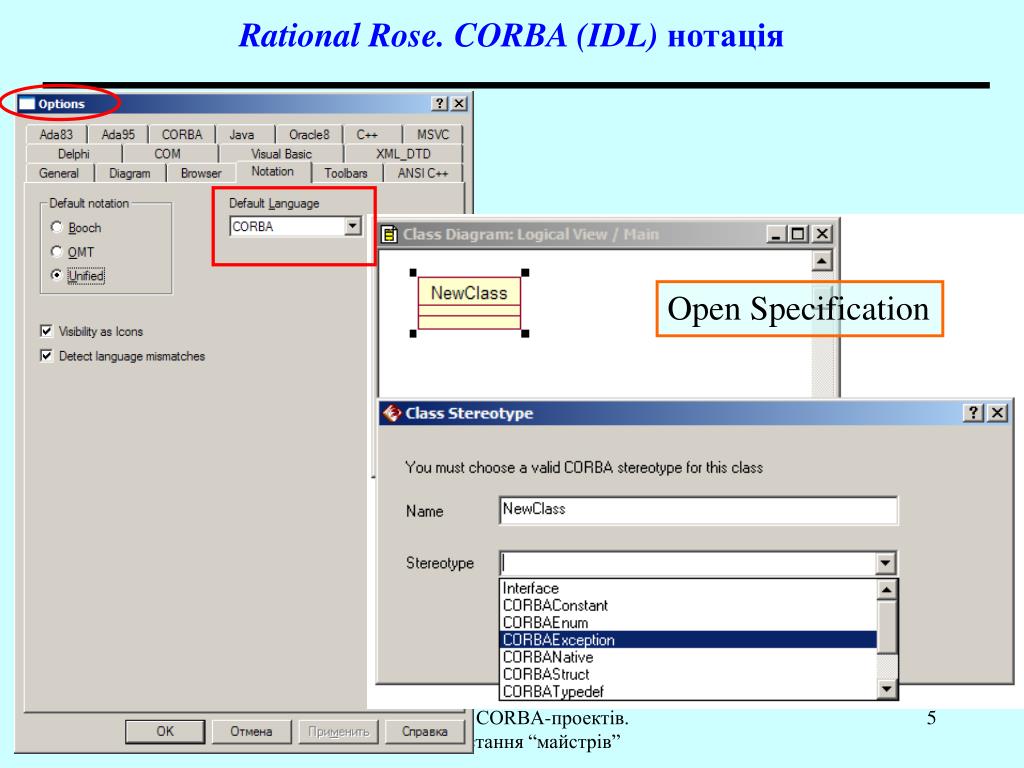Switch to the General tab
Screen dimensions: 1024x768
pos(59,174)
